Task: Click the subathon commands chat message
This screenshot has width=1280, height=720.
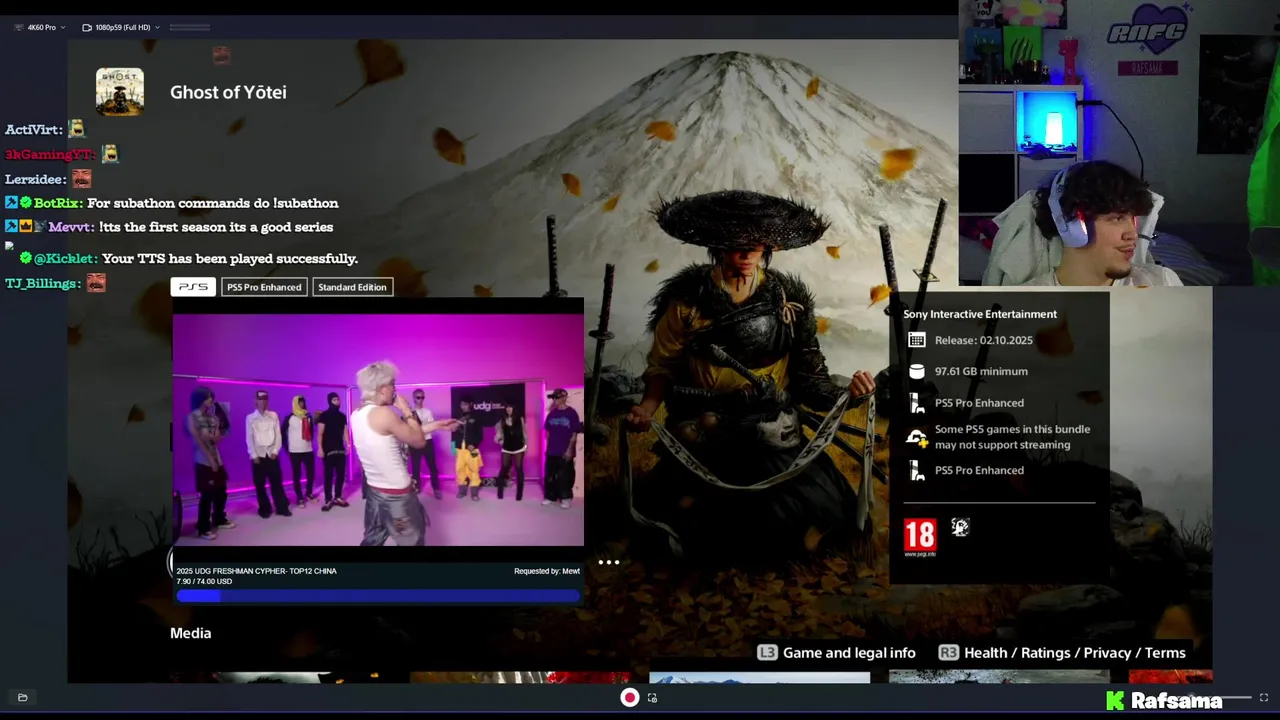Action: 213,203
